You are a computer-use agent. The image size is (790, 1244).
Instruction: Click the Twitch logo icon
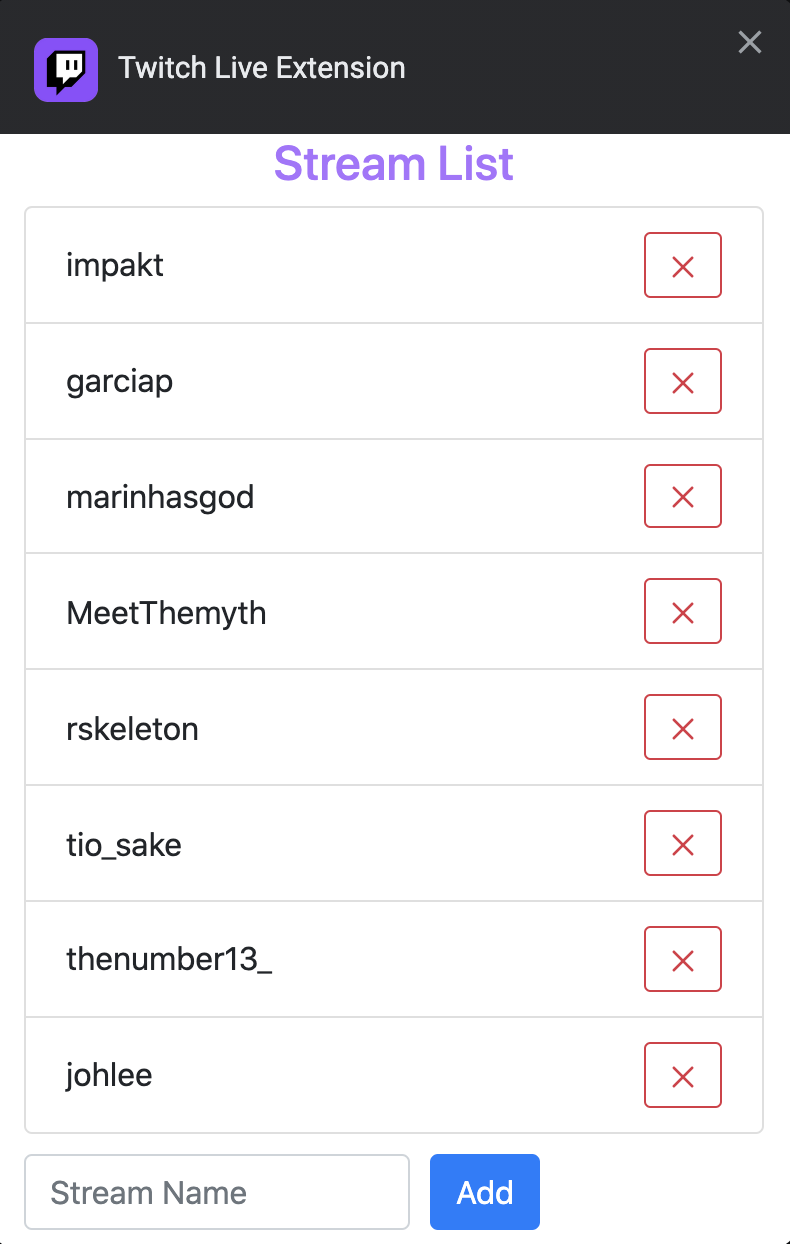[x=66, y=69]
